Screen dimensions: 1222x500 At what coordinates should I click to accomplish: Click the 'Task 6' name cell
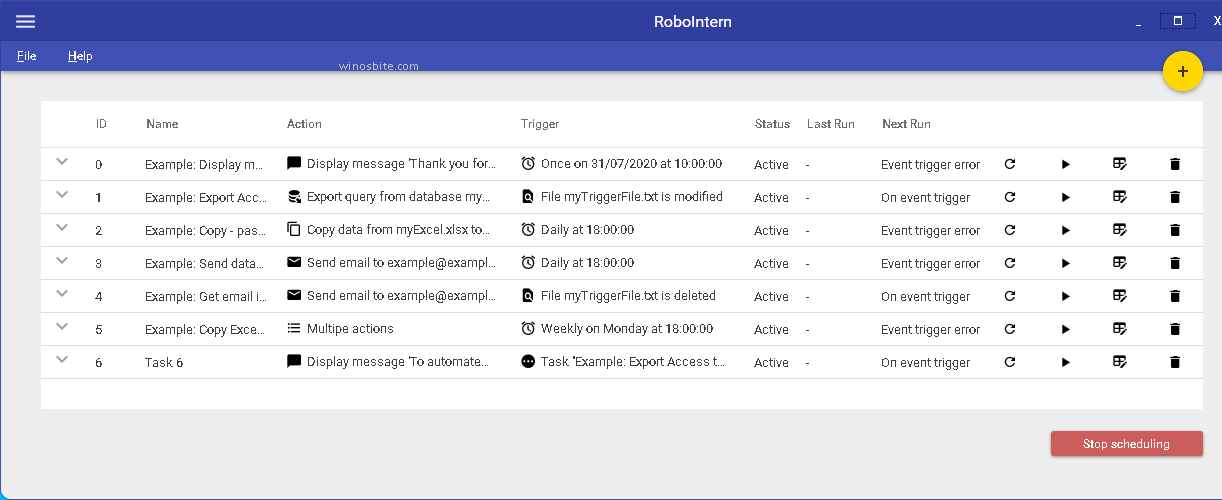(164, 363)
